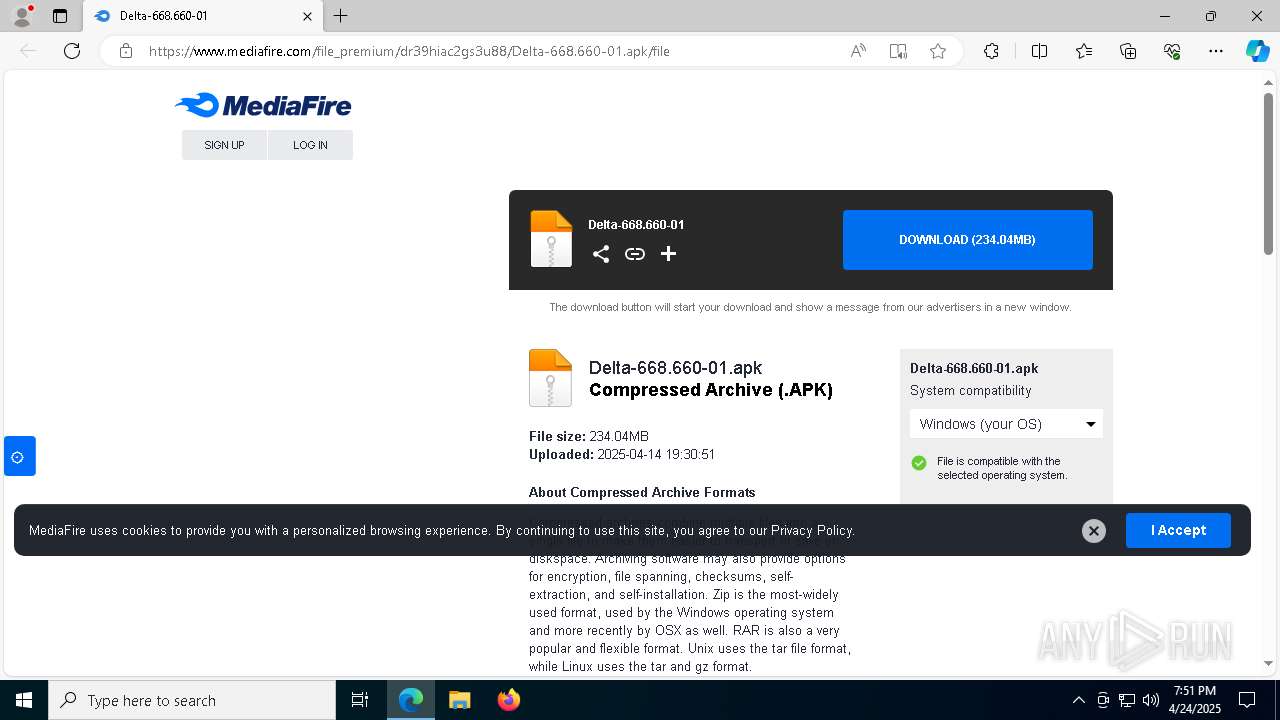The image size is (1280, 720).
Task: Click the share icon under Delta-668.660-01
Action: click(x=601, y=254)
